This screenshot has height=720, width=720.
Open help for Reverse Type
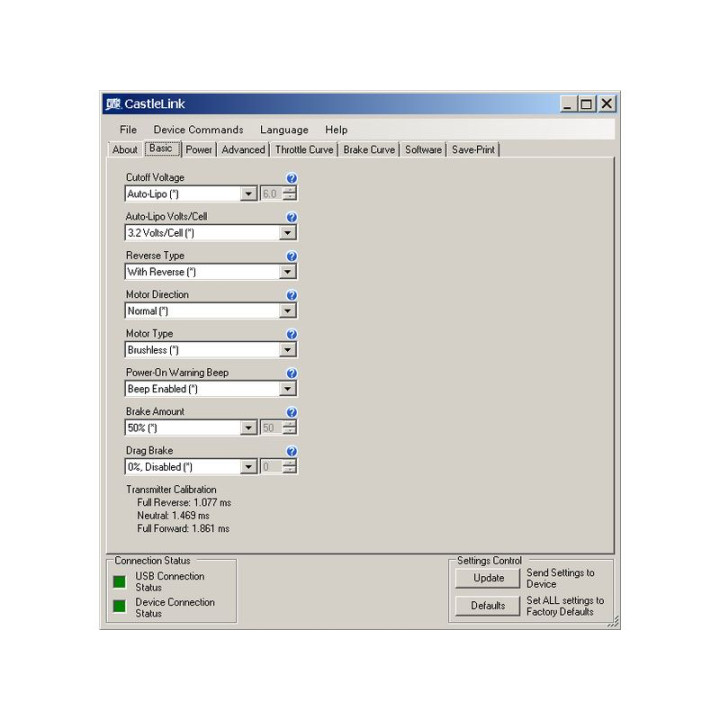click(291, 256)
